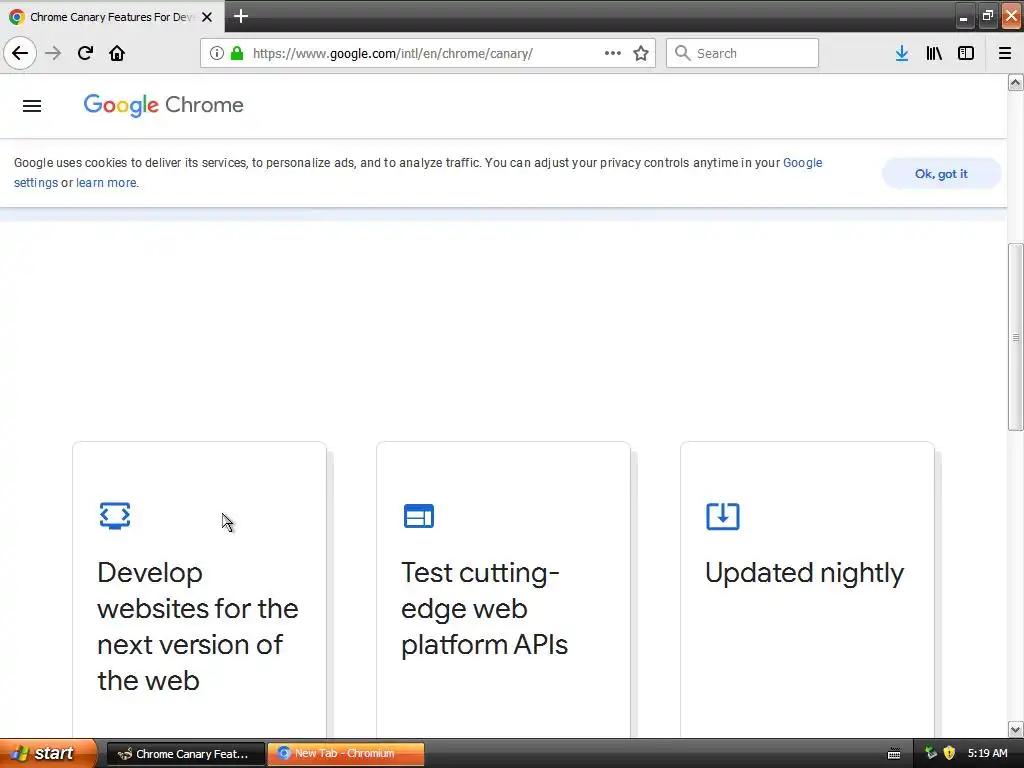Open the browser home page
Screen dimensions: 1024x768
[117, 53]
